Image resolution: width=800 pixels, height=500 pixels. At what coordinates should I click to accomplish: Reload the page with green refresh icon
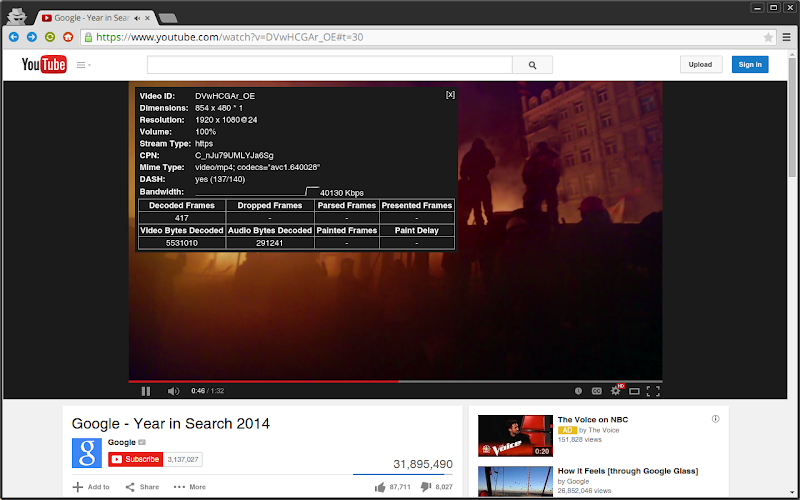[49, 37]
